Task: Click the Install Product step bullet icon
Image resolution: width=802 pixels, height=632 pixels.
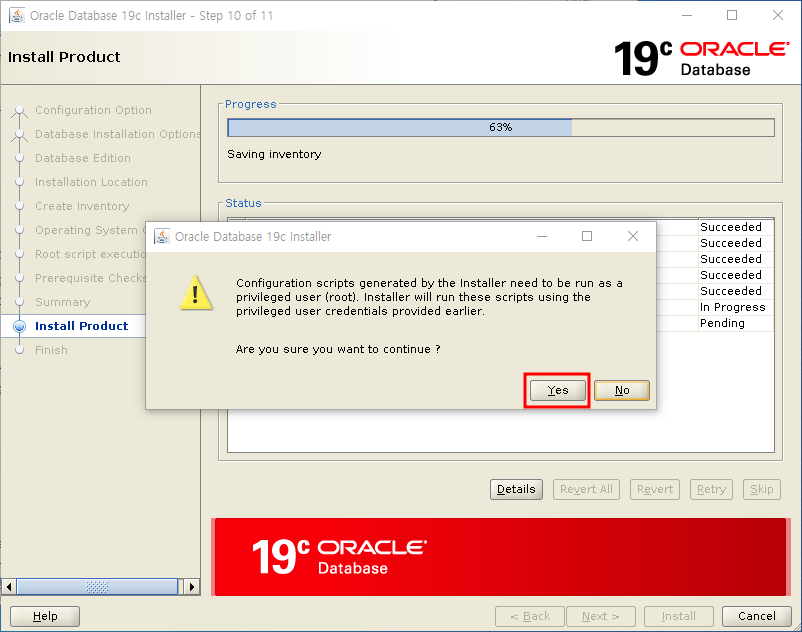Action: pos(19,326)
